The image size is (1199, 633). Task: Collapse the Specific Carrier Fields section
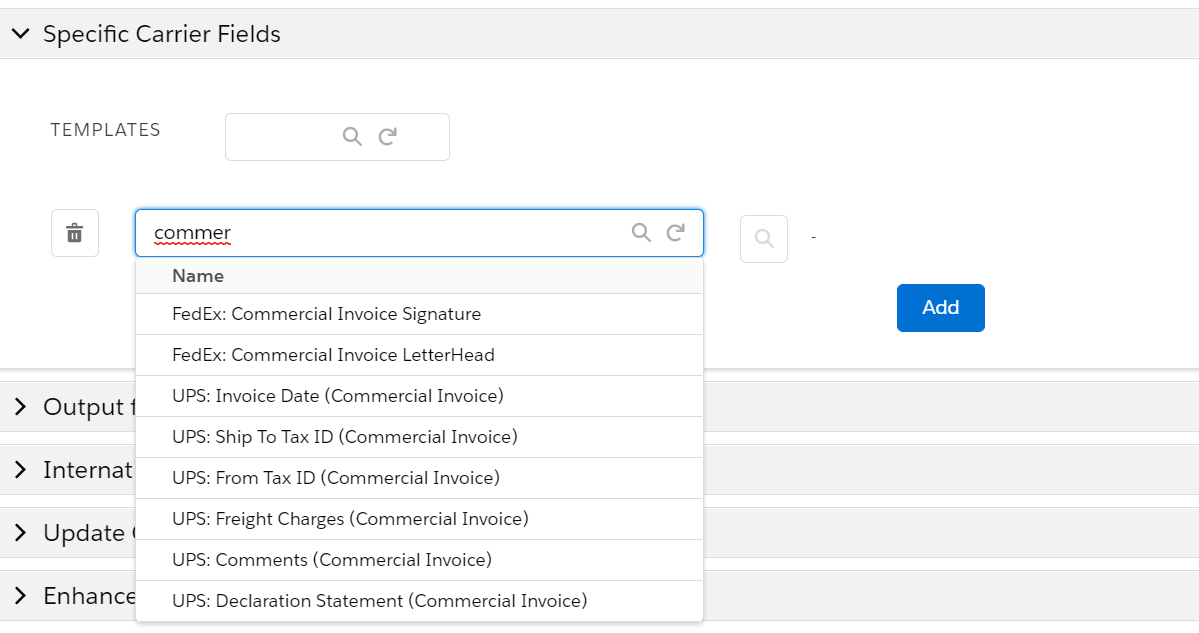(x=21, y=34)
